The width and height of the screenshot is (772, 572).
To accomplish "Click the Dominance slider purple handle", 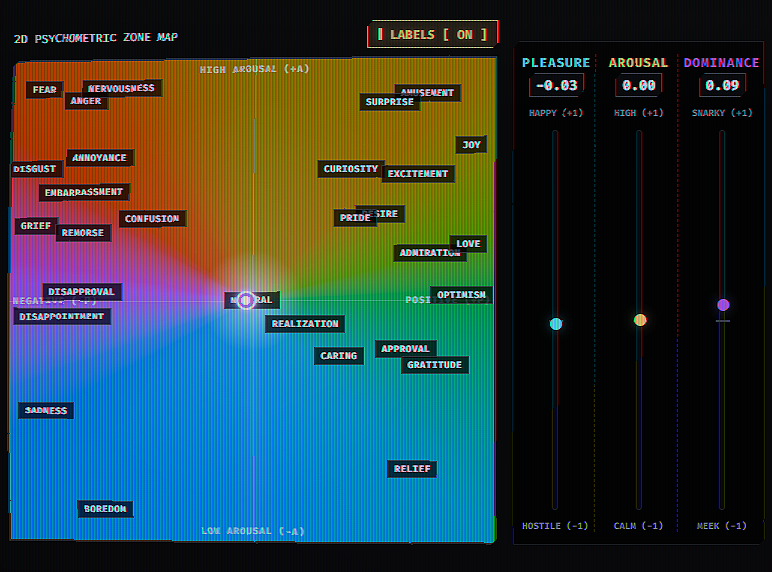I will pyautogui.click(x=723, y=305).
